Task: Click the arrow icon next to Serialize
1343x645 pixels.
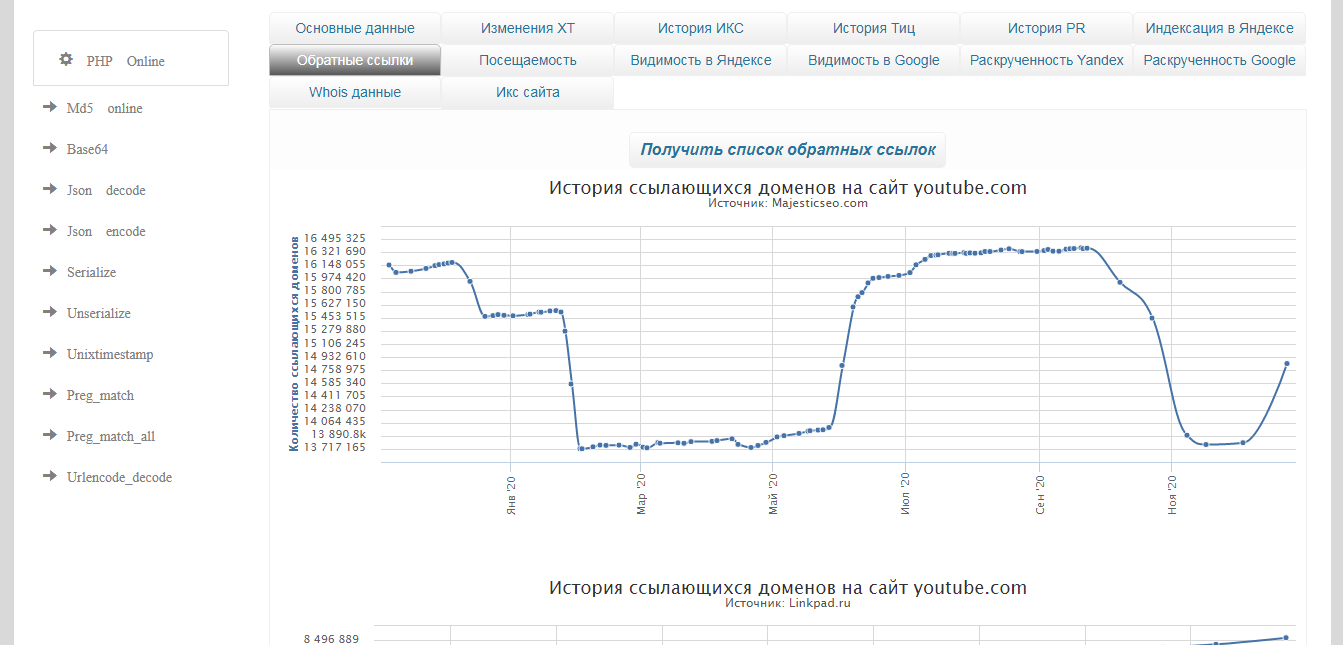Action: [49, 271]
